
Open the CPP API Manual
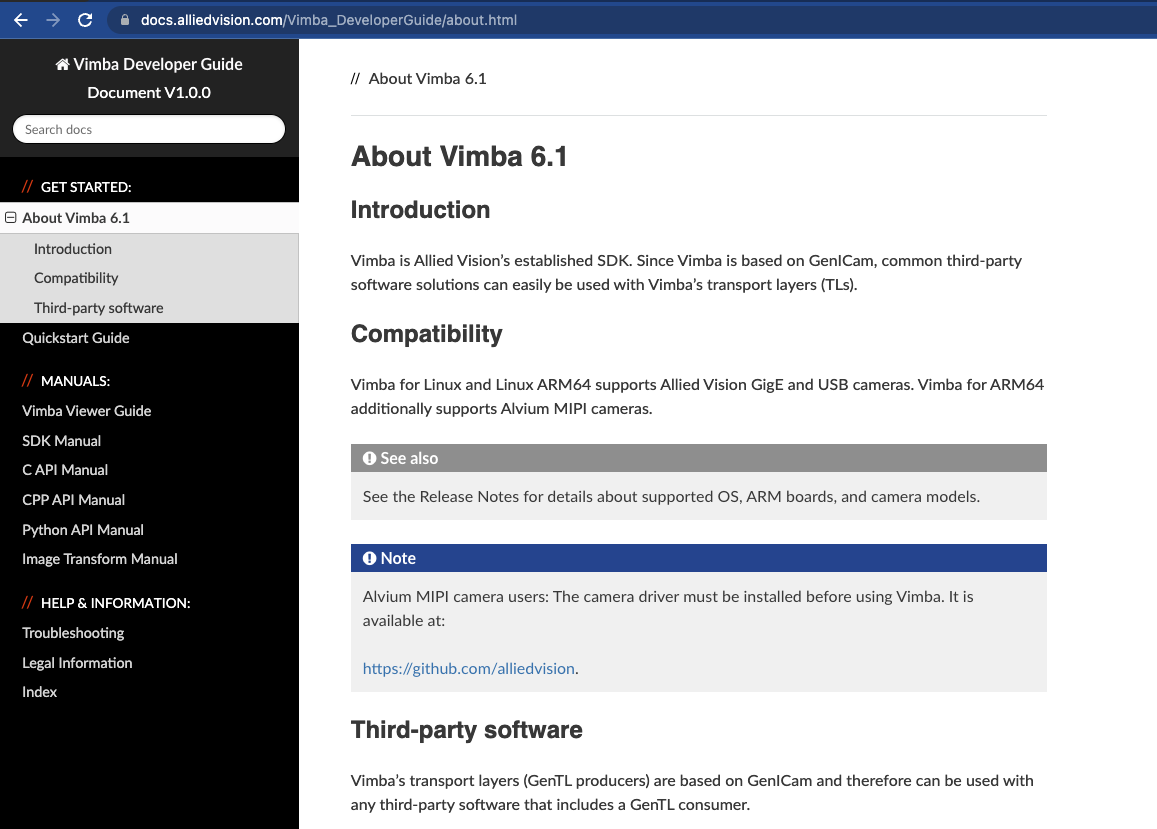74,500
